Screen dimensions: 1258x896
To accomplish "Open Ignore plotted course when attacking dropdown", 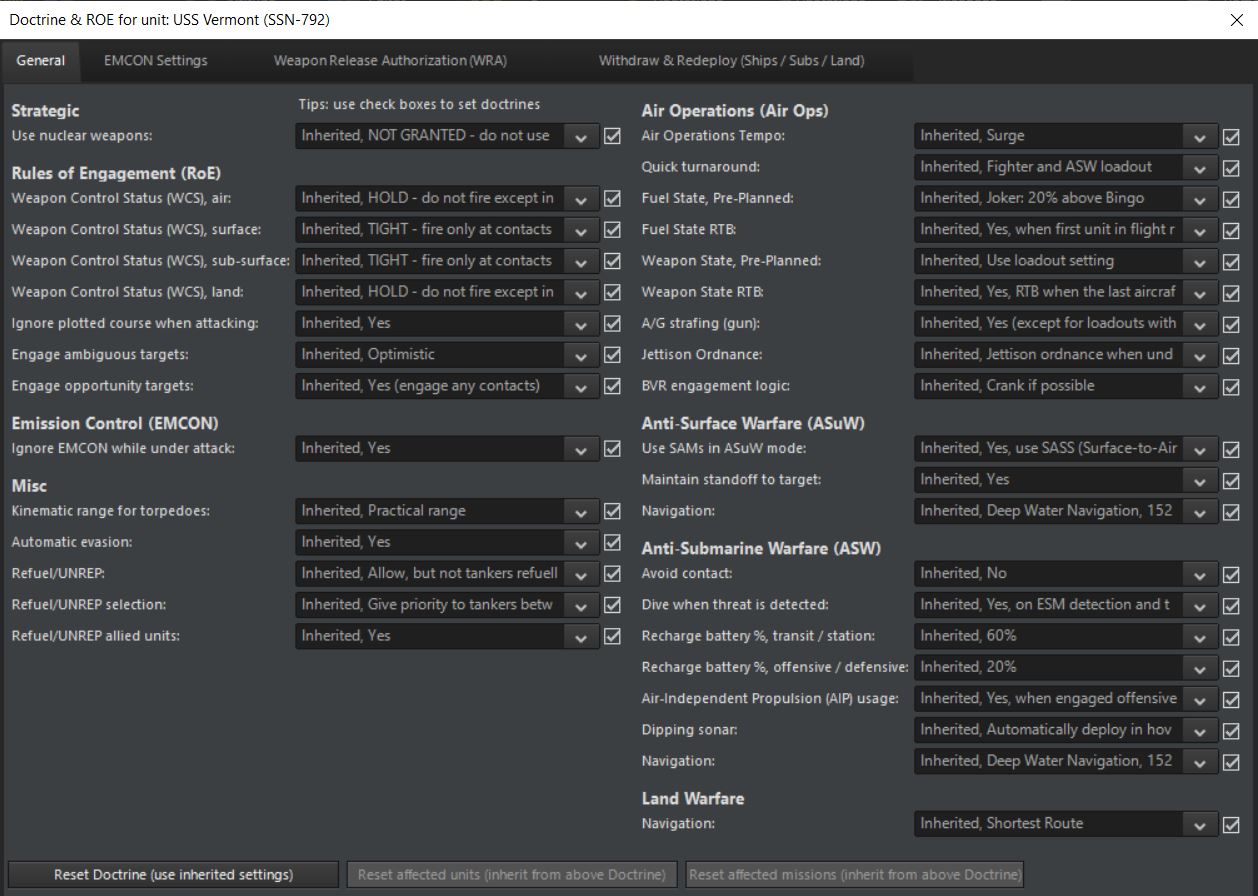I will coord(581,324).
